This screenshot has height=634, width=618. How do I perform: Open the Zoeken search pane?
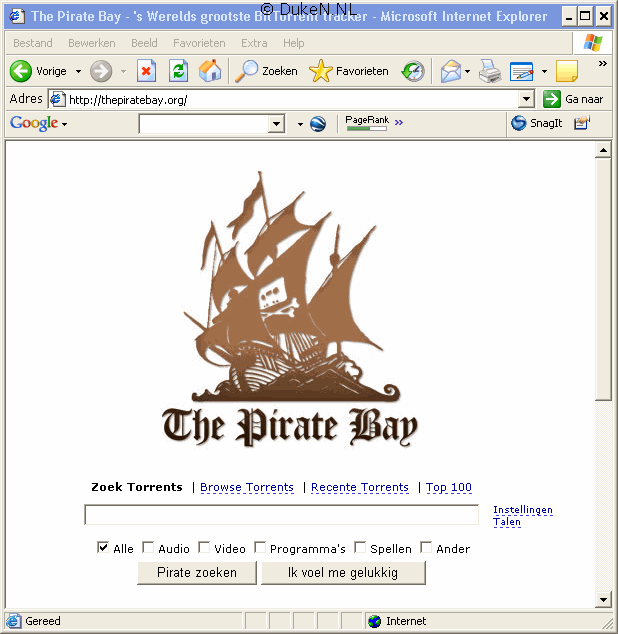point(266,71)
